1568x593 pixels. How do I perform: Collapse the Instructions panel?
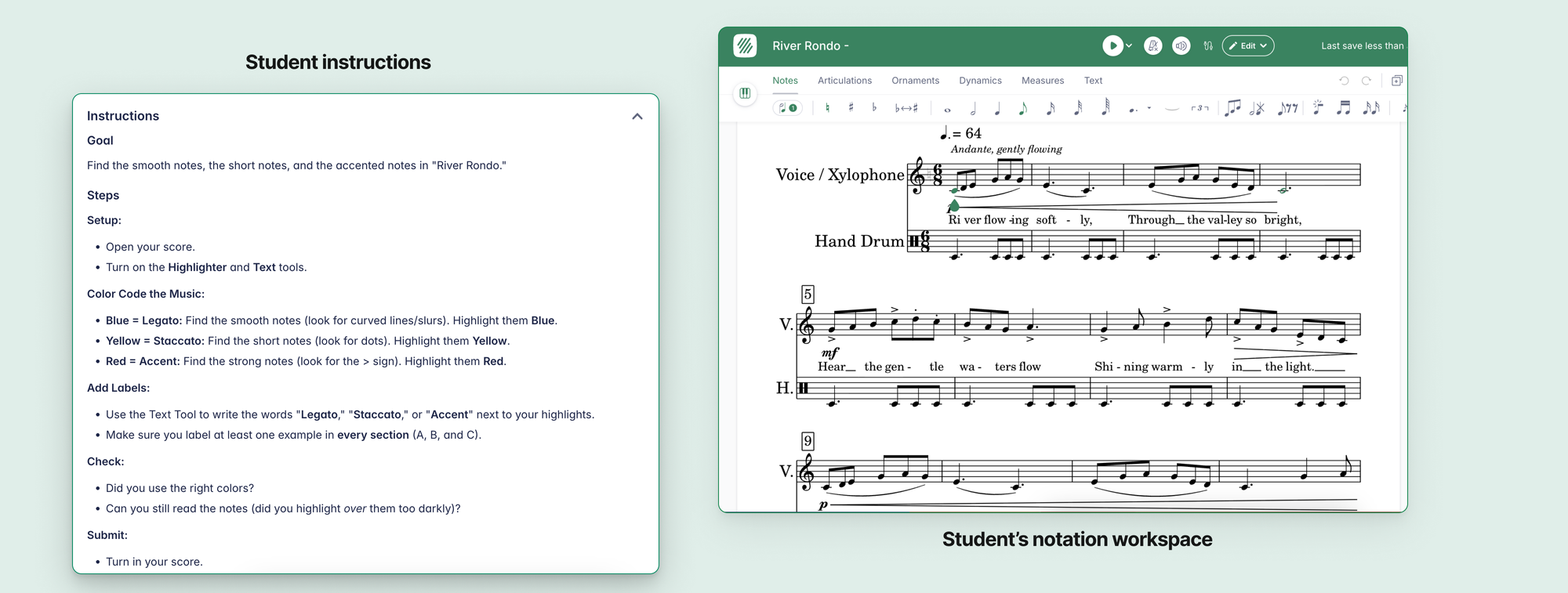(x=637, y=117)
